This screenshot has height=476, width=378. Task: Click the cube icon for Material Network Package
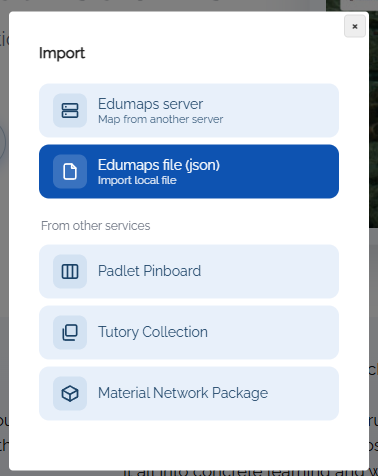pos(70,393)
